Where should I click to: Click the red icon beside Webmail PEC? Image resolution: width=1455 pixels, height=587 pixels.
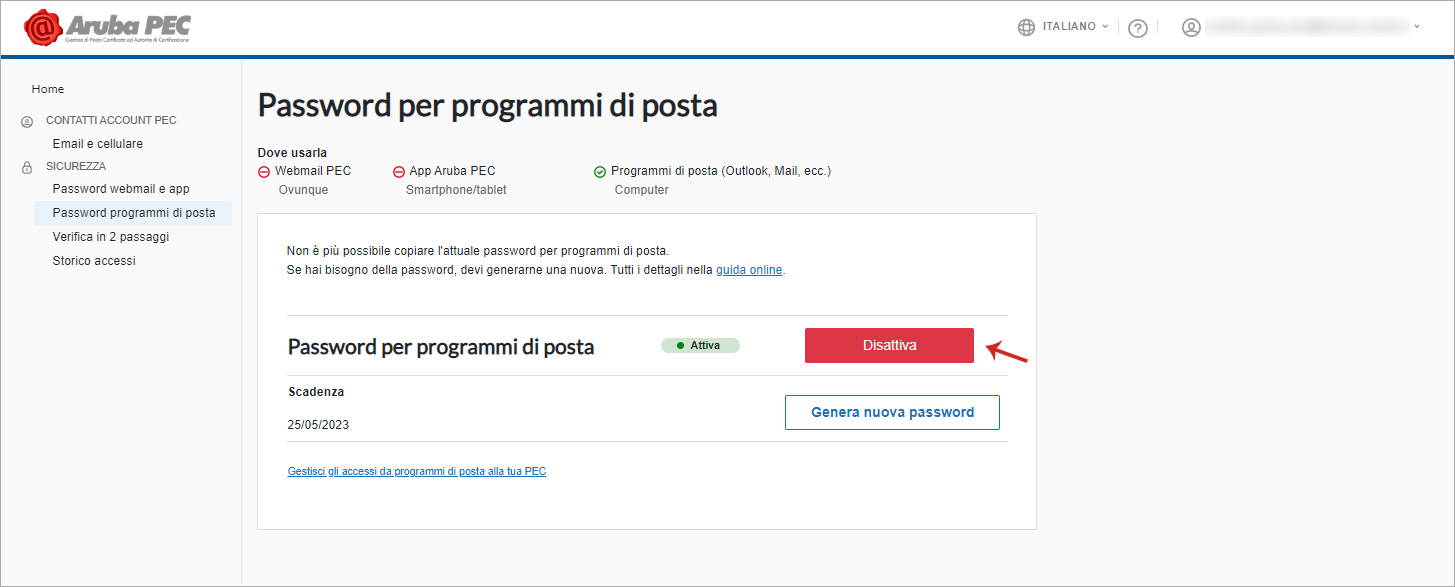264,172
